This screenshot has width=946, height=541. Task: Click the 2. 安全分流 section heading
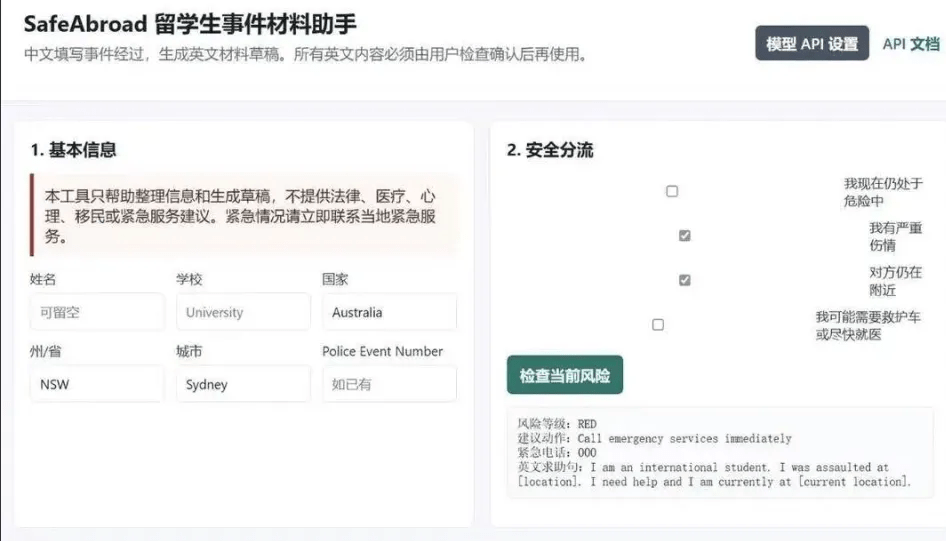550,150
